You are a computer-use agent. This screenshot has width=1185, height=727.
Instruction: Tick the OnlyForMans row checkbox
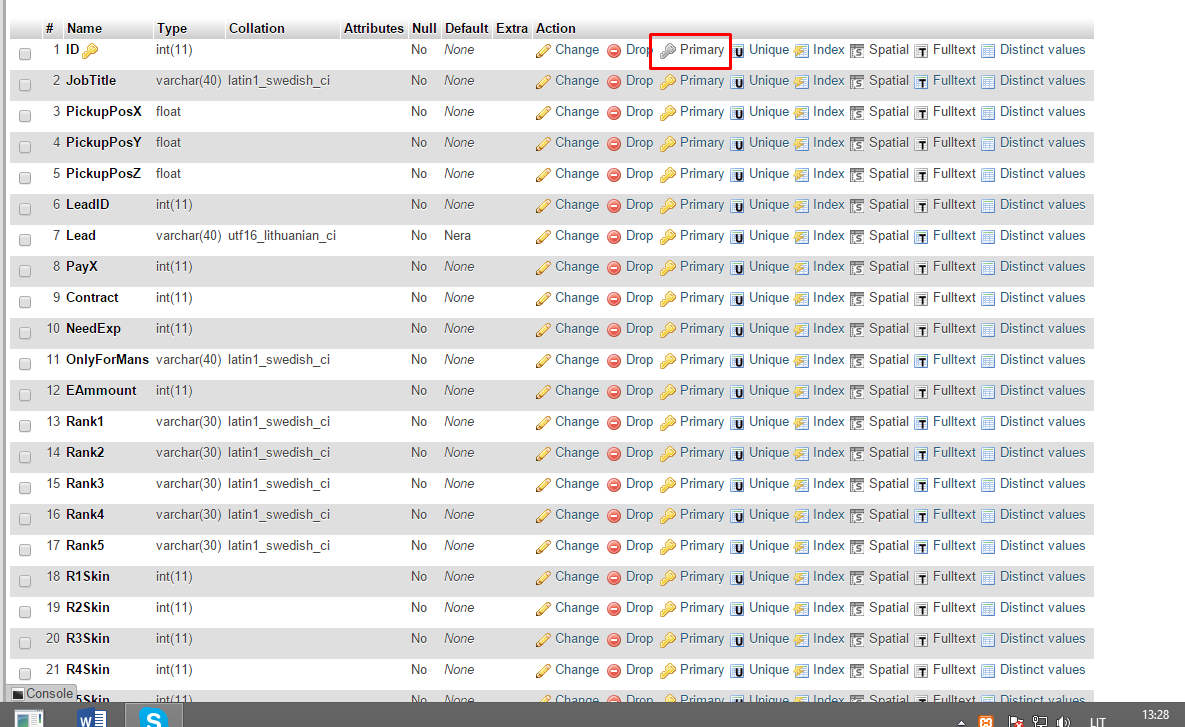pyautogui.click(x=25, y=364)
